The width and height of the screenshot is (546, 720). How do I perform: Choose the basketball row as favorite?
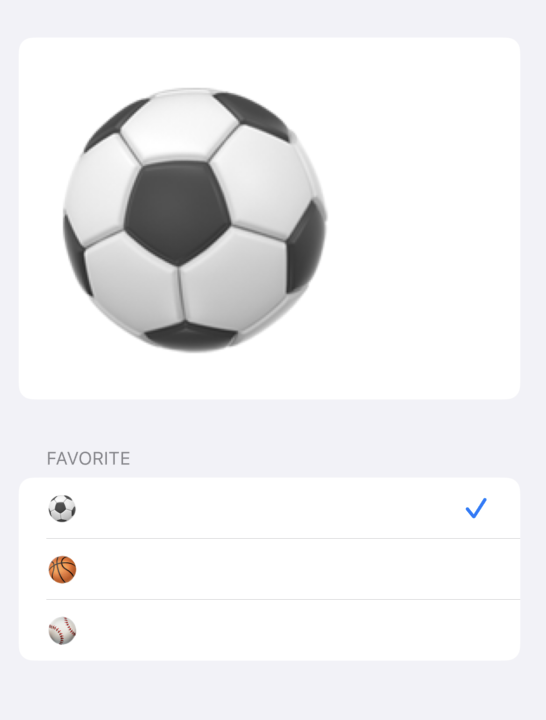(x=269, y=569)
